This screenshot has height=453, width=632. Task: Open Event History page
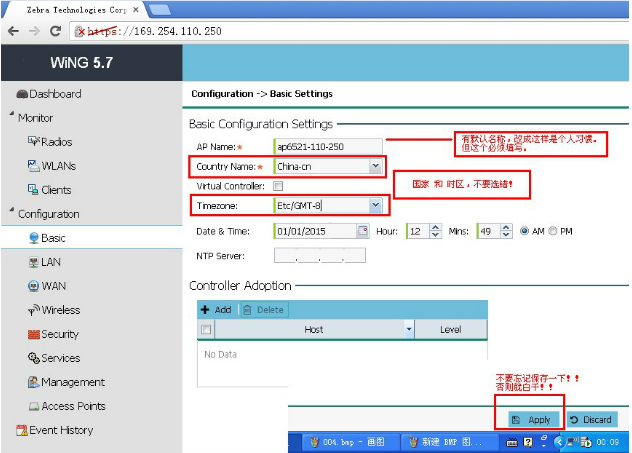click(54, 430)
